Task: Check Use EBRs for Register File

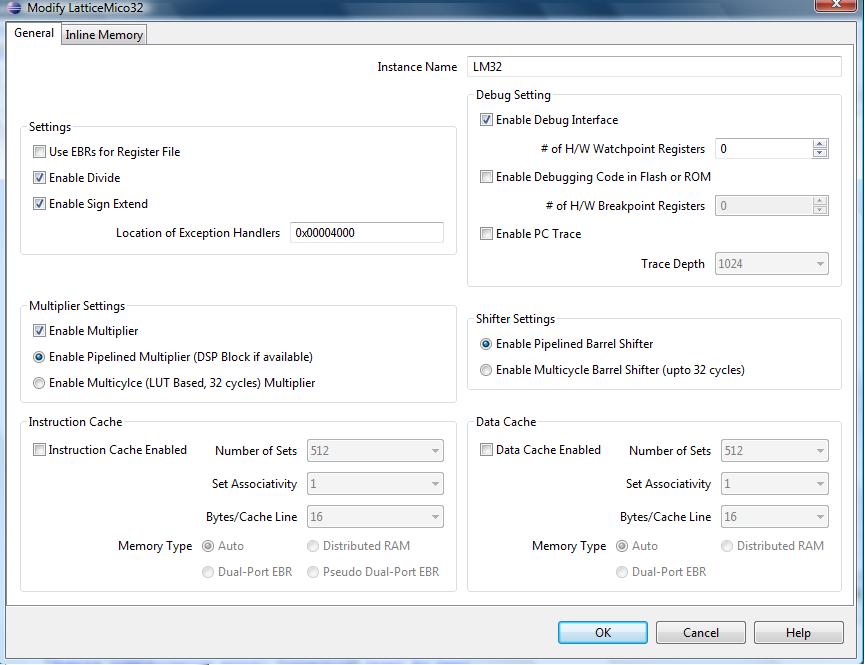Action: click(39, 152)
